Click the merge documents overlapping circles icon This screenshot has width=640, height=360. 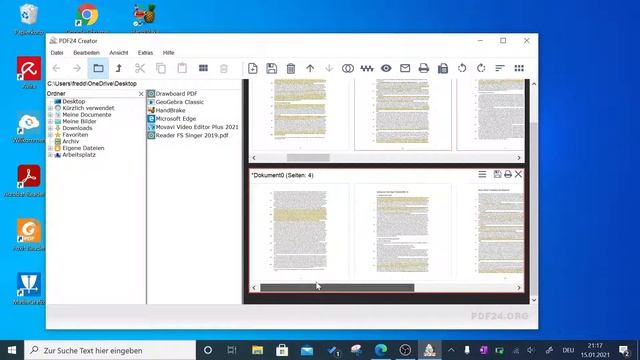[x=348, y=68]
